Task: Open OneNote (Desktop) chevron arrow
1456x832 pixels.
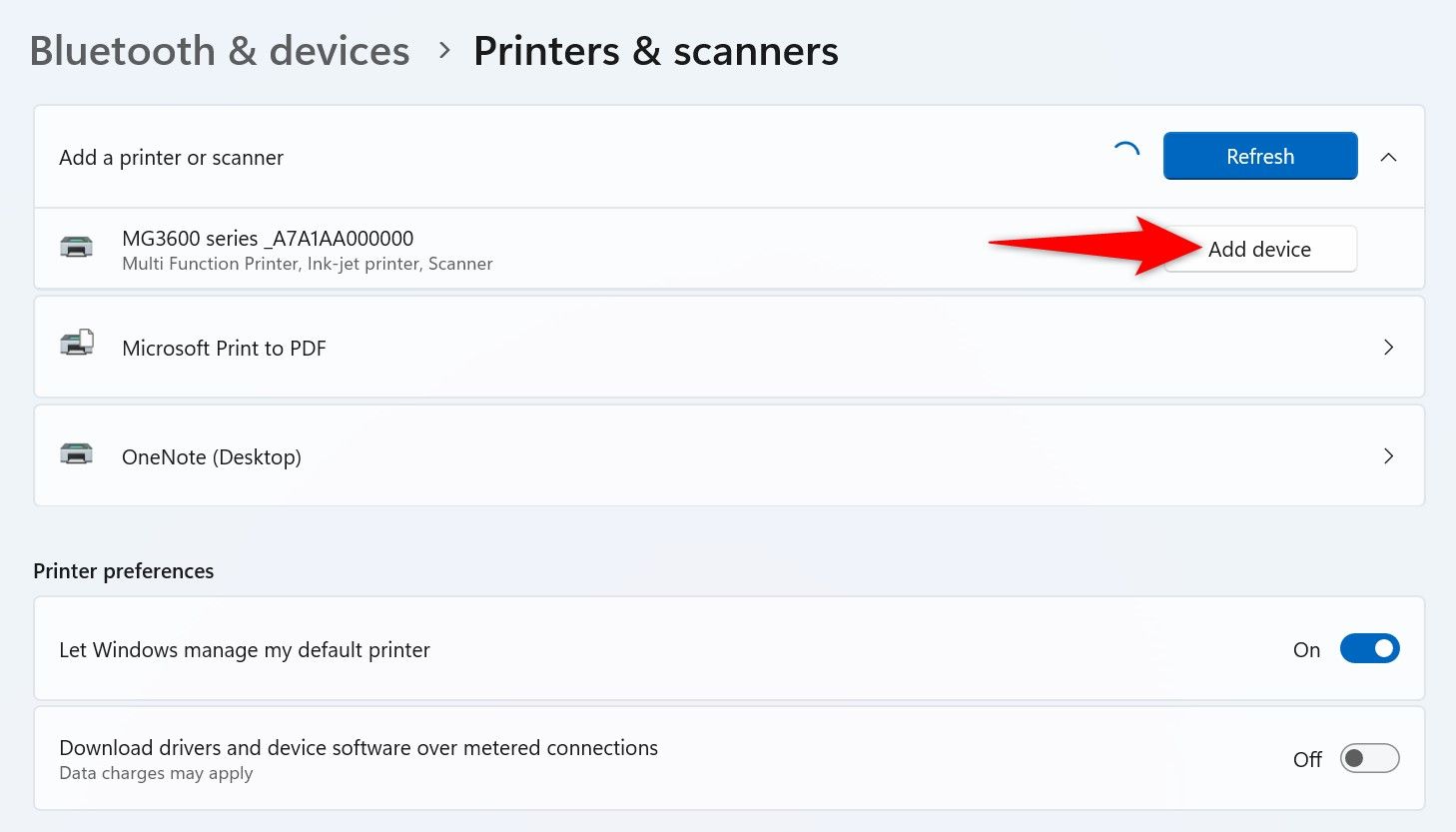Action: [1388, 456]
